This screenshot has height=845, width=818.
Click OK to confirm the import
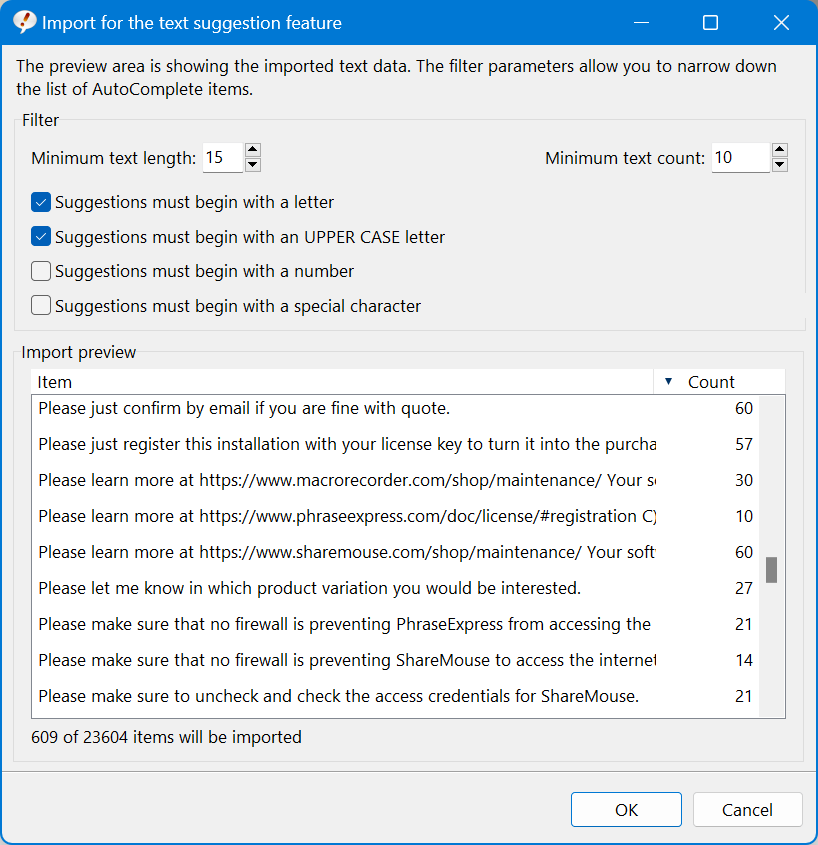pyautogui.click(x=626, y=809)
